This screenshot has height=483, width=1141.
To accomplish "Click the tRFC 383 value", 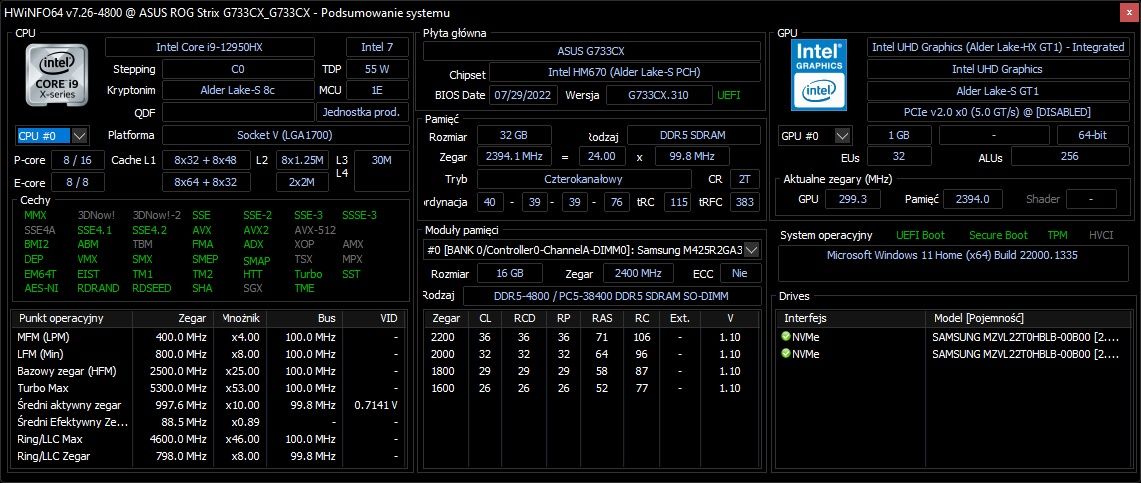I will (x=744, y=202).
